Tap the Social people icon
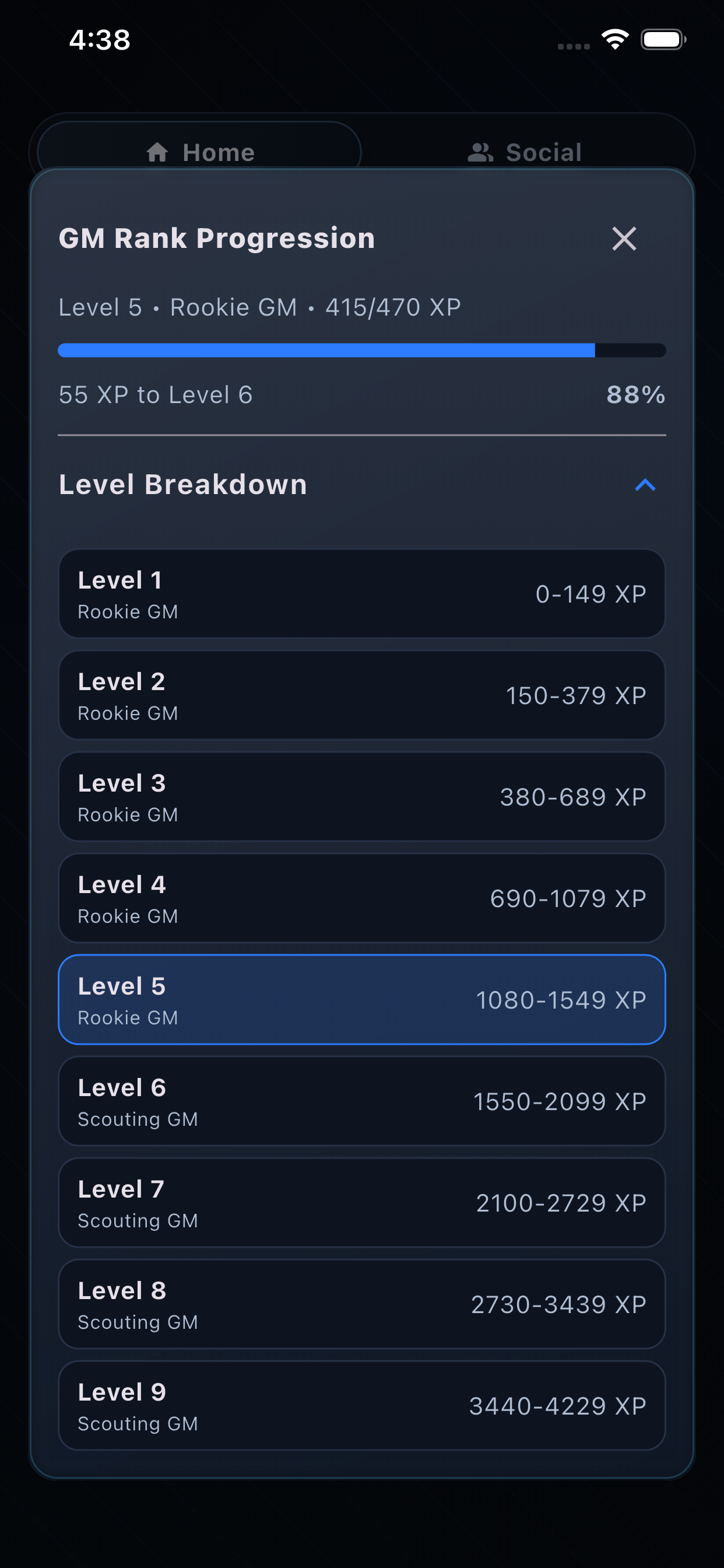Viewport: 724px width, 1568px height. (481, 153)
